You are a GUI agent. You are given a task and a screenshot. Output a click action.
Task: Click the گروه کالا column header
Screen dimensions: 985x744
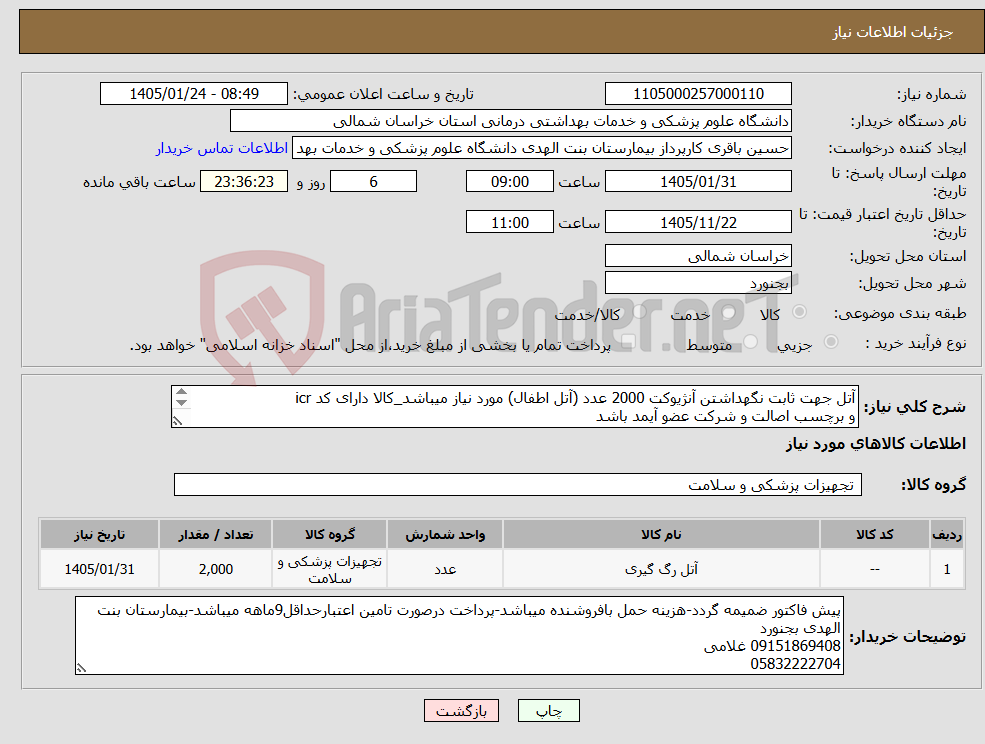point(330,535)
